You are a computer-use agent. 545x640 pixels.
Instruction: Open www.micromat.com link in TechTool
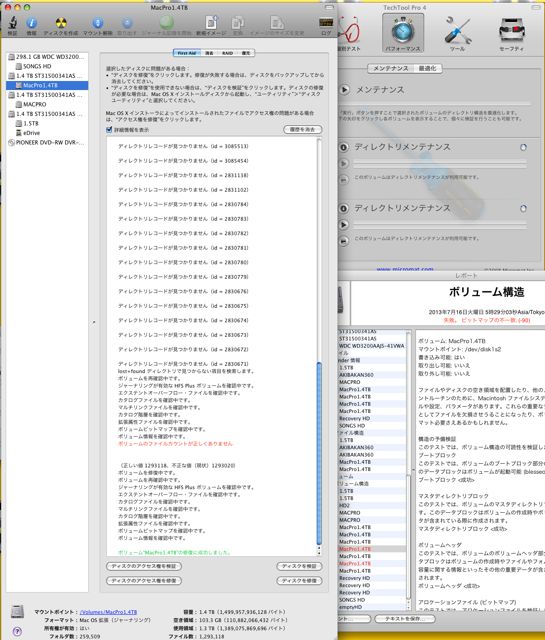[x=405, y=269]
